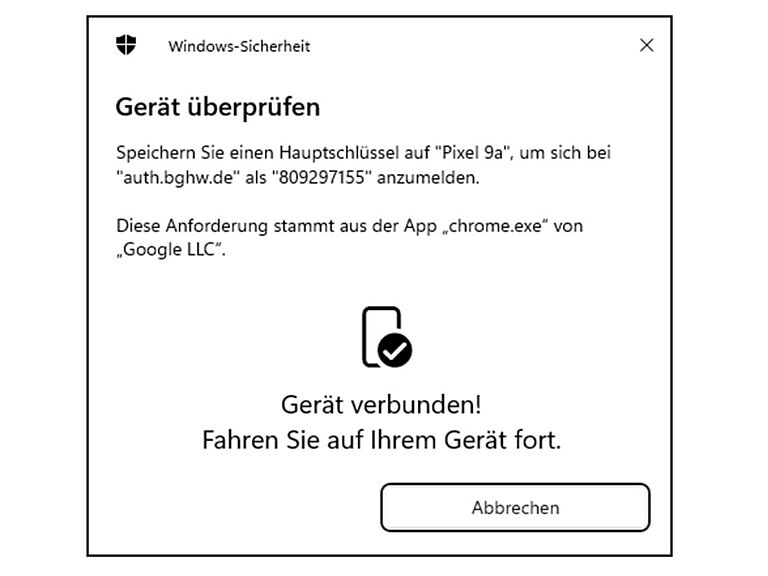Click the account number "809297155"
Viewport: 768px width, 576px height.
click(x=321, y=177)
